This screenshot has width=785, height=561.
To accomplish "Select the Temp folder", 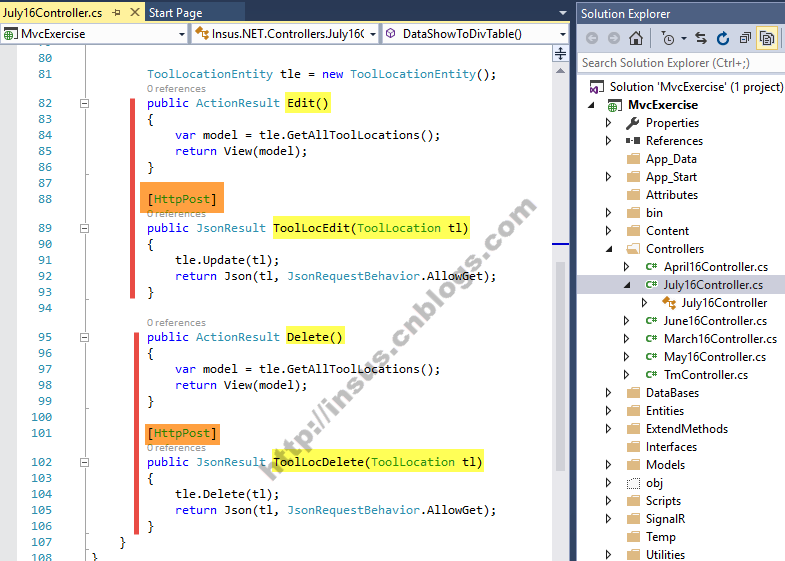I will pyautogui.click(x=661, y=537).
